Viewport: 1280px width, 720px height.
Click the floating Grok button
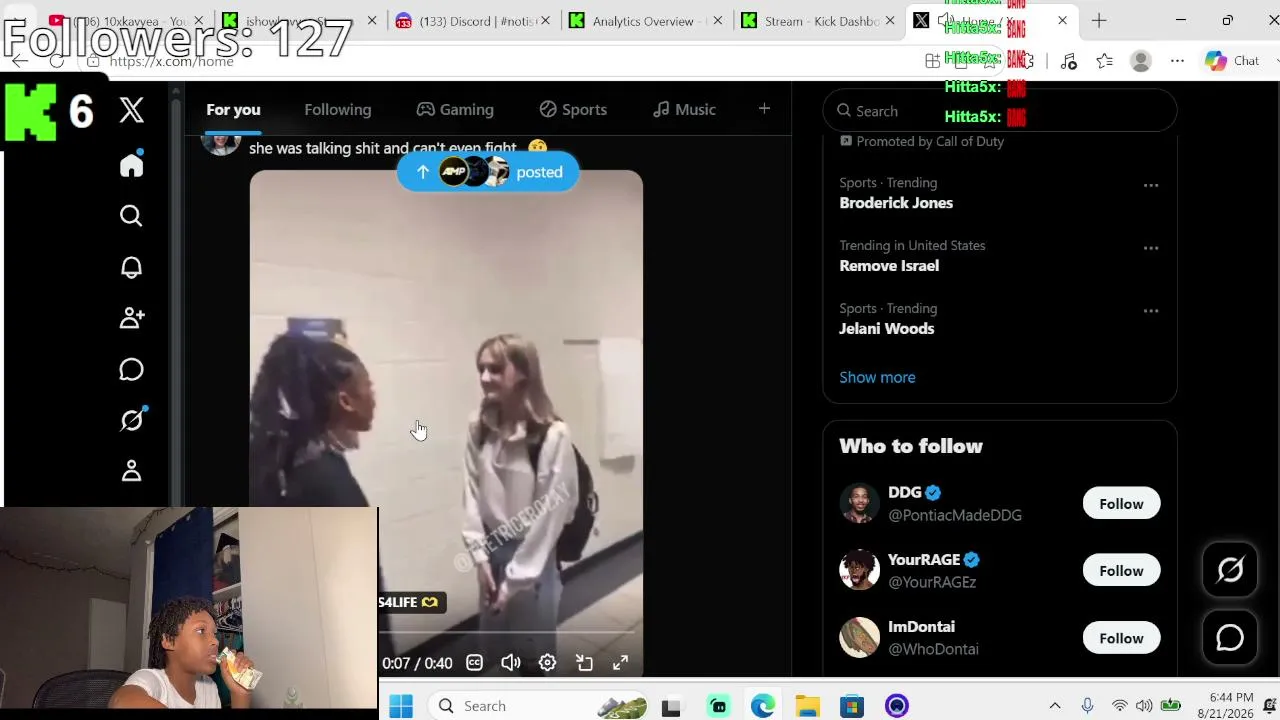click(1230, 570)
